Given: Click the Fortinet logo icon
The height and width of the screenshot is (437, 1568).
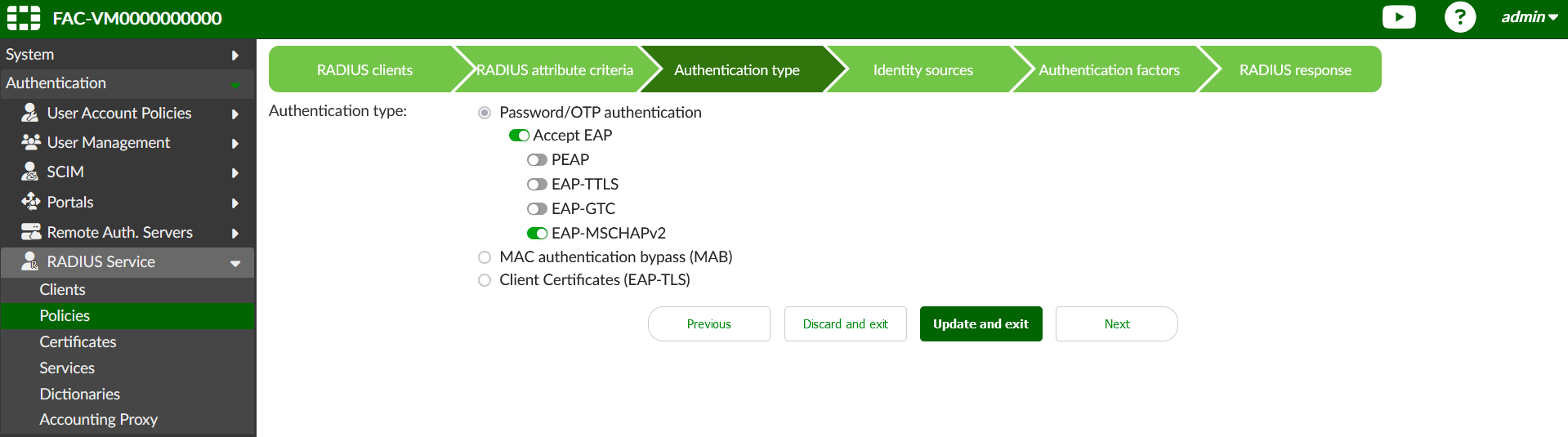Looking at the screenshot, I should tap(24, 18).
